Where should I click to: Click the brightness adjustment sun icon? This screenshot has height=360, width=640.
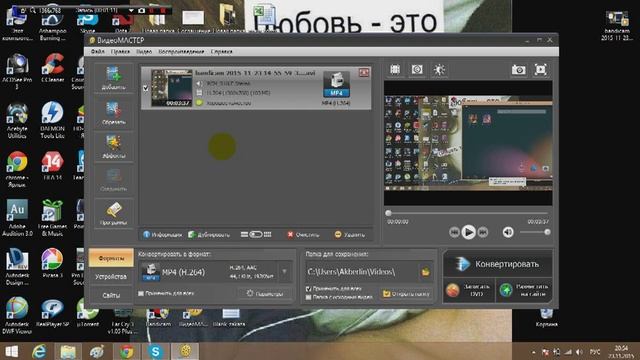439,69
